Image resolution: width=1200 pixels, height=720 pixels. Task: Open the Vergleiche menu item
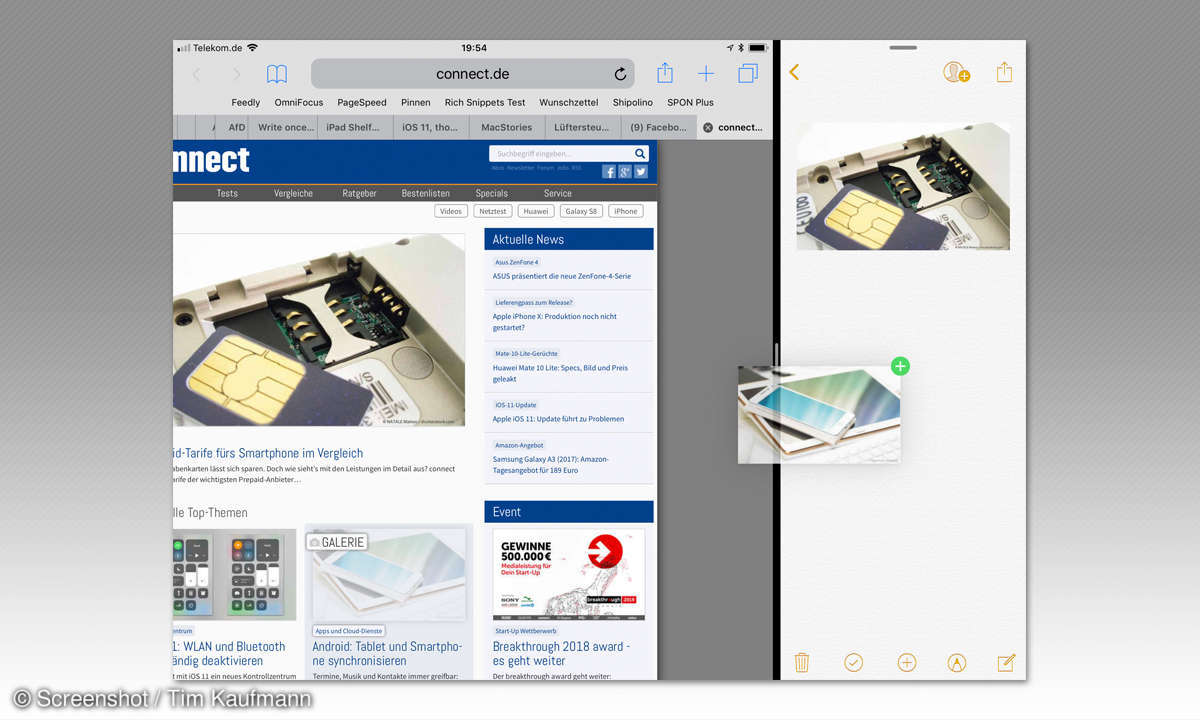[x=293, y=193]
